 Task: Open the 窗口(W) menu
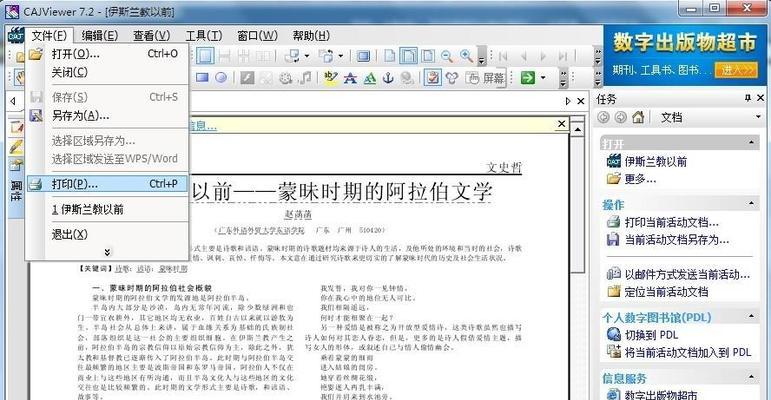point(257,35)
